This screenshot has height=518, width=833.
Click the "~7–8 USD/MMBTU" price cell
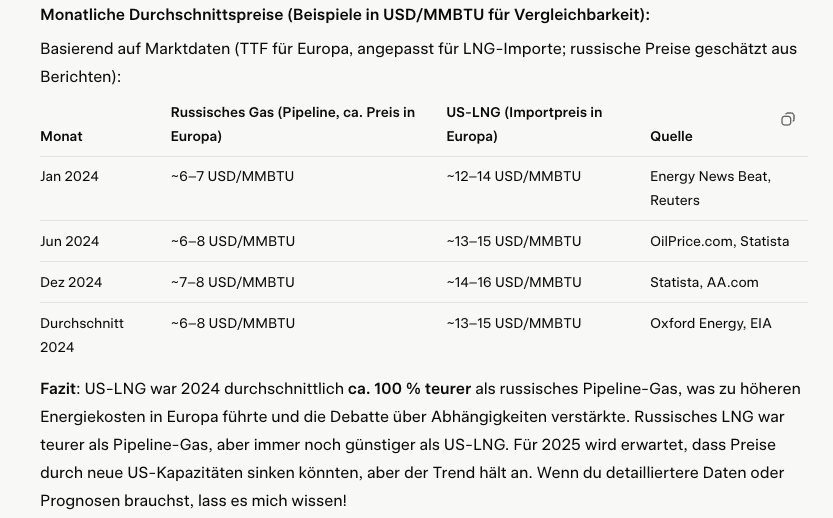point(232,282)
